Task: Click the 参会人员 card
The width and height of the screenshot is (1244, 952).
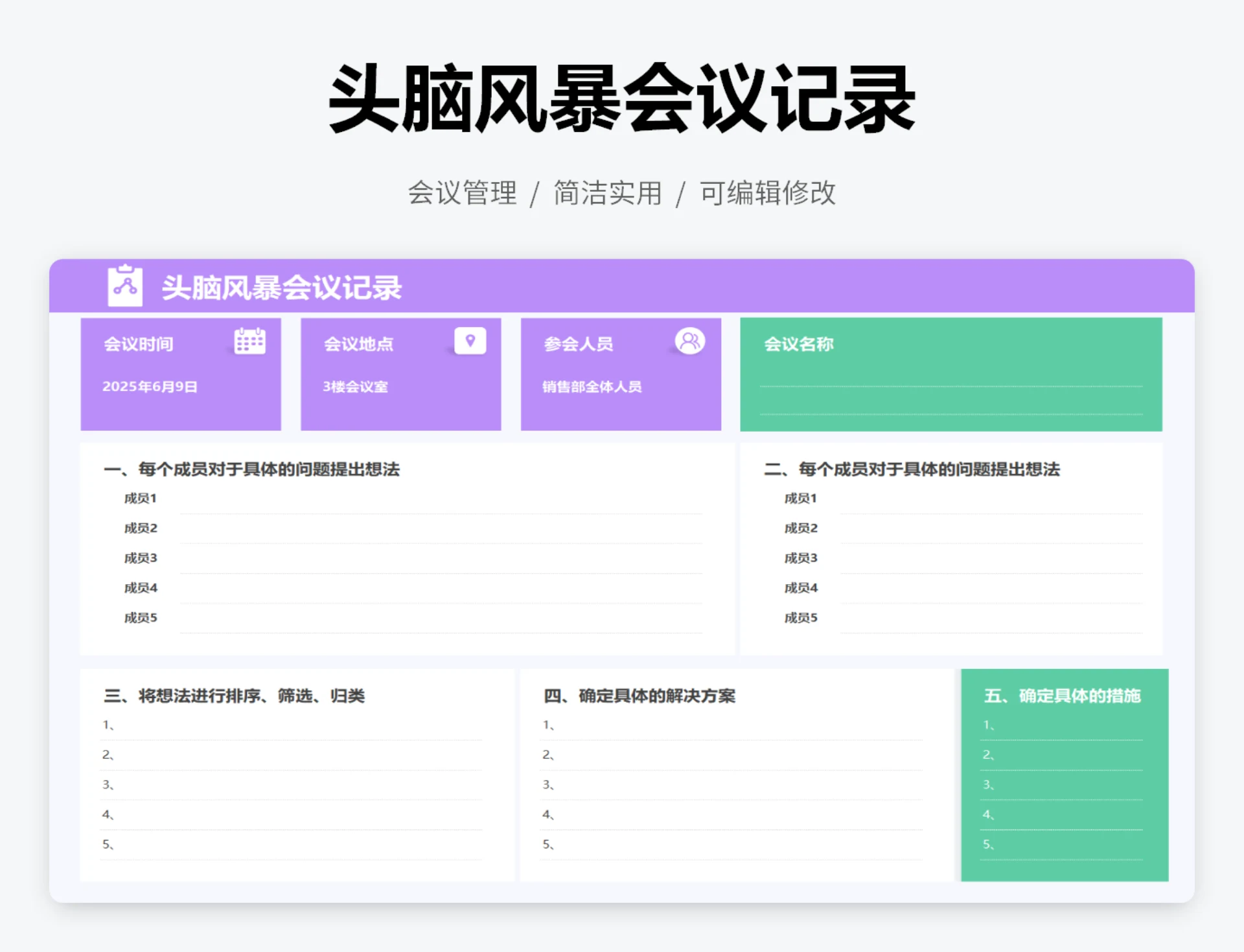Action: [x=621, y=374]
